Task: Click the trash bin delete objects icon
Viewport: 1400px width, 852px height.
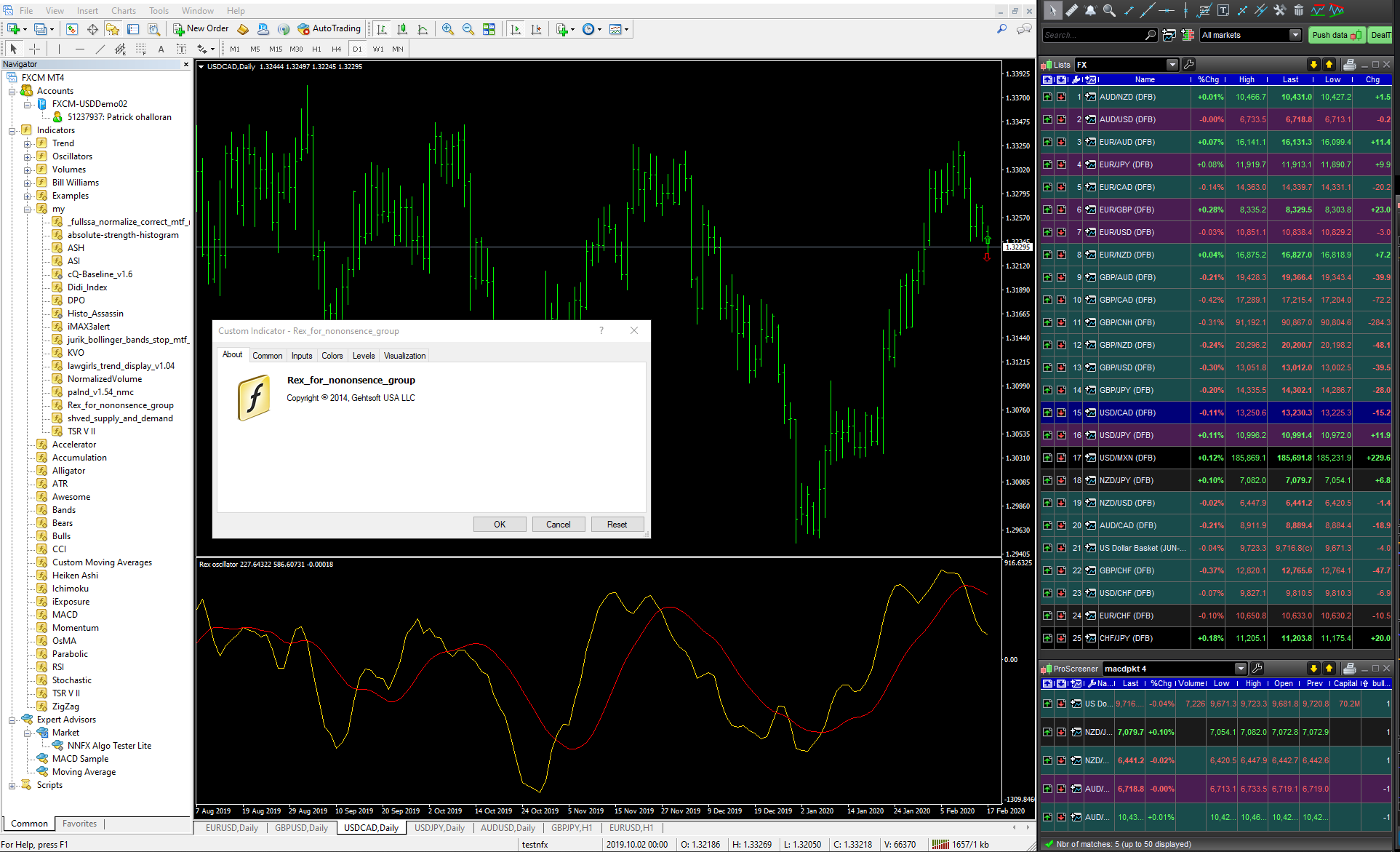Action: 1298,10
